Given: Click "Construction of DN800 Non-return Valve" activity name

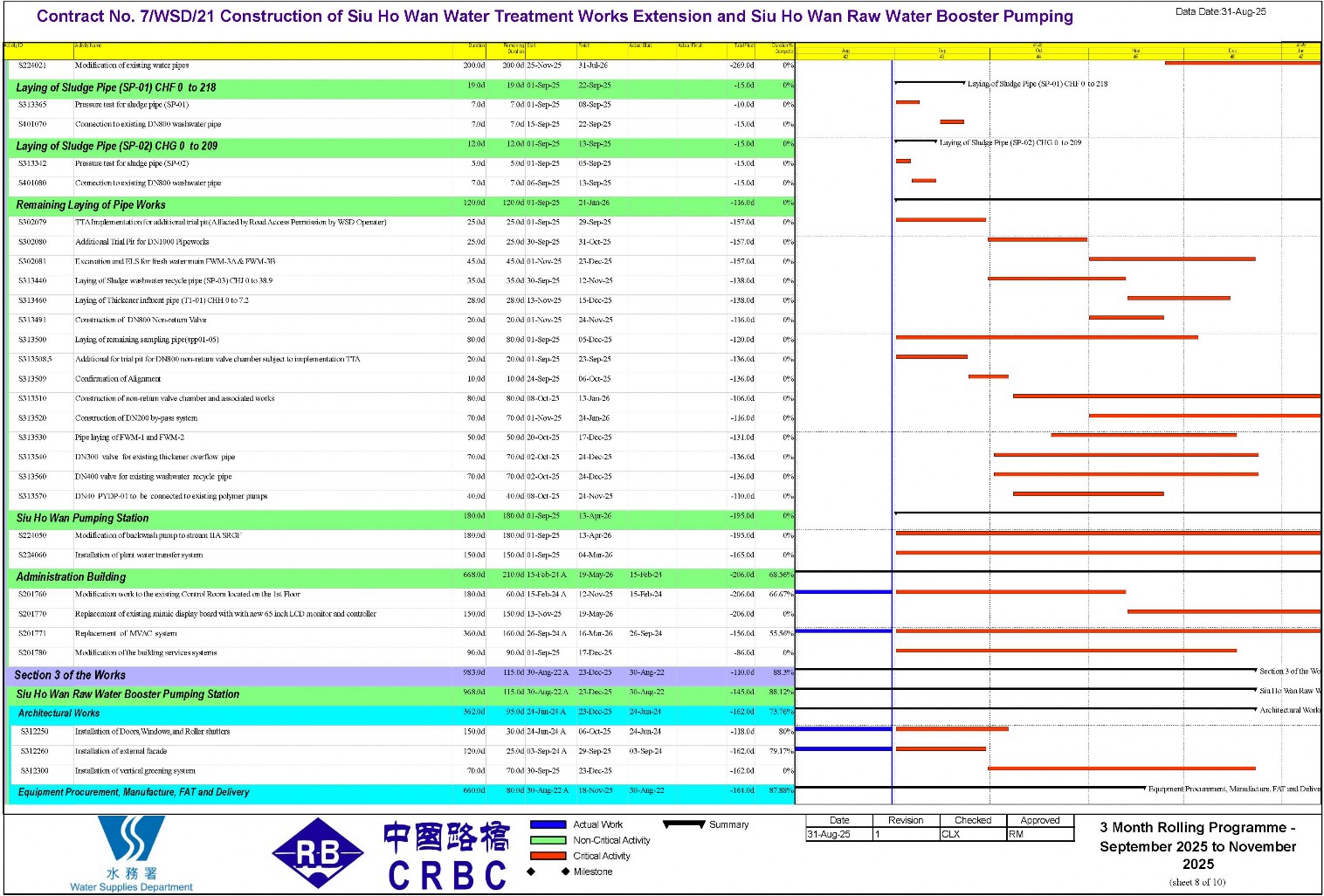Looking at the screenshot, I should (x=141, y=320).
